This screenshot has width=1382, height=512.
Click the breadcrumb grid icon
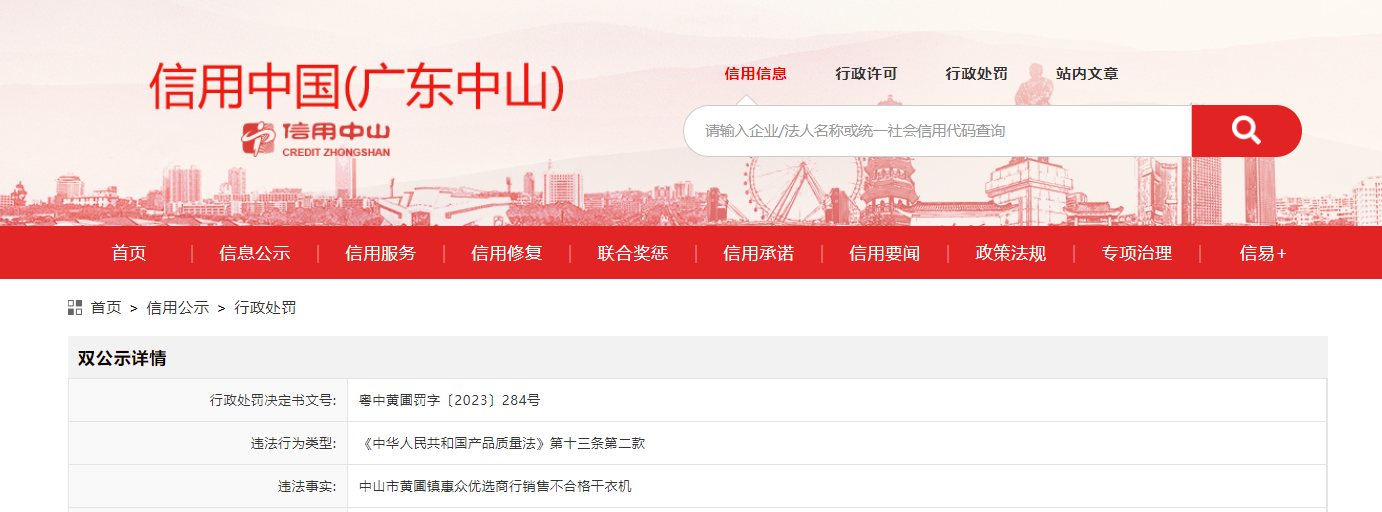click(x=75, y=307)
